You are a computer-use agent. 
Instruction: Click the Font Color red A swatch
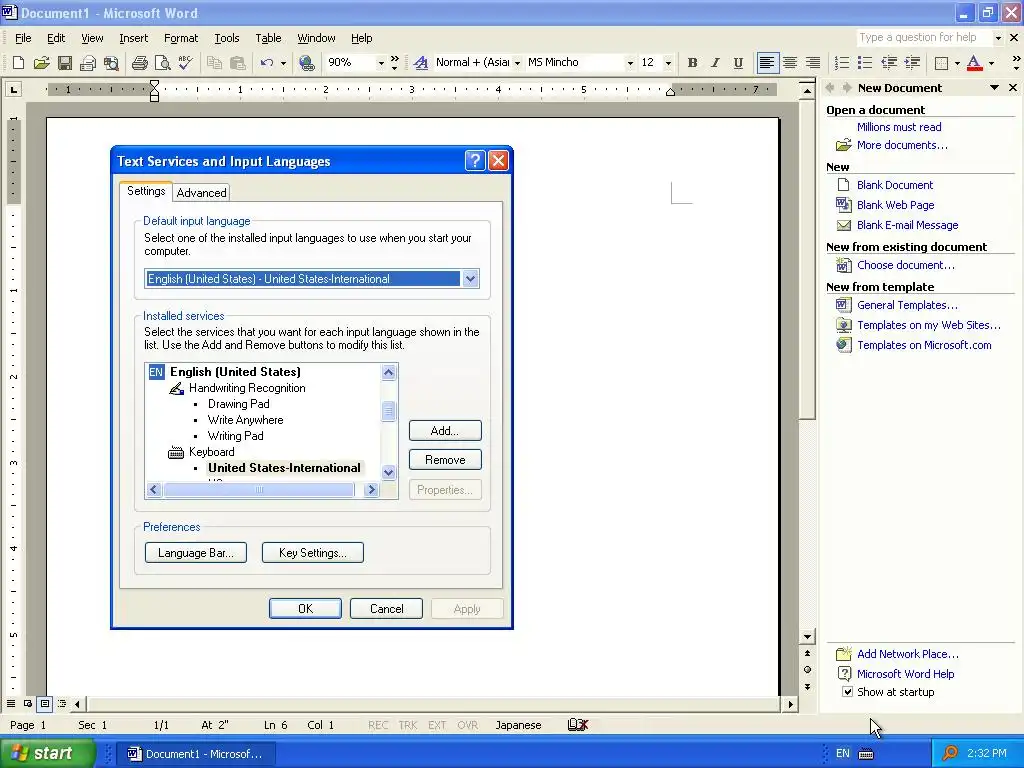point(974,63)
